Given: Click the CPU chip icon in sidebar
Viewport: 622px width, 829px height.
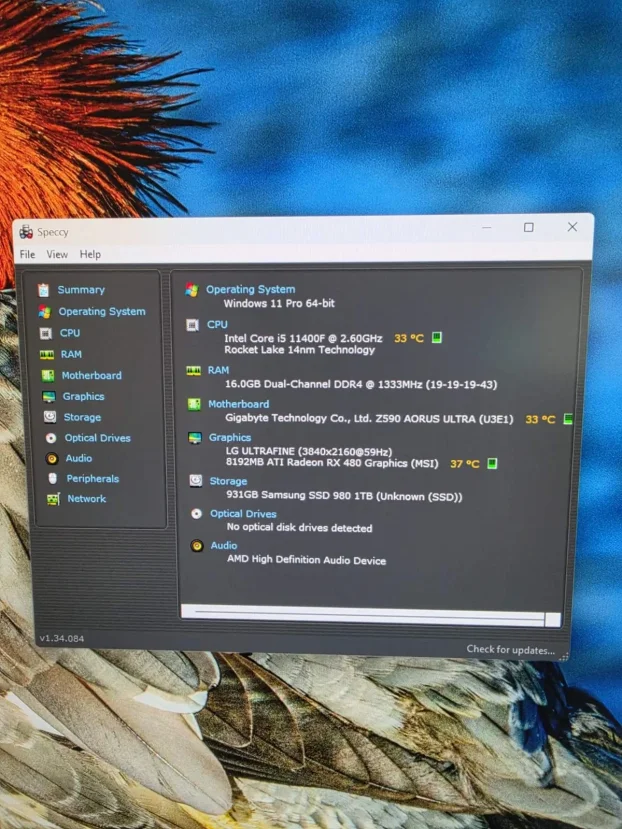Looking at the screenshot, I should [46, 333].
